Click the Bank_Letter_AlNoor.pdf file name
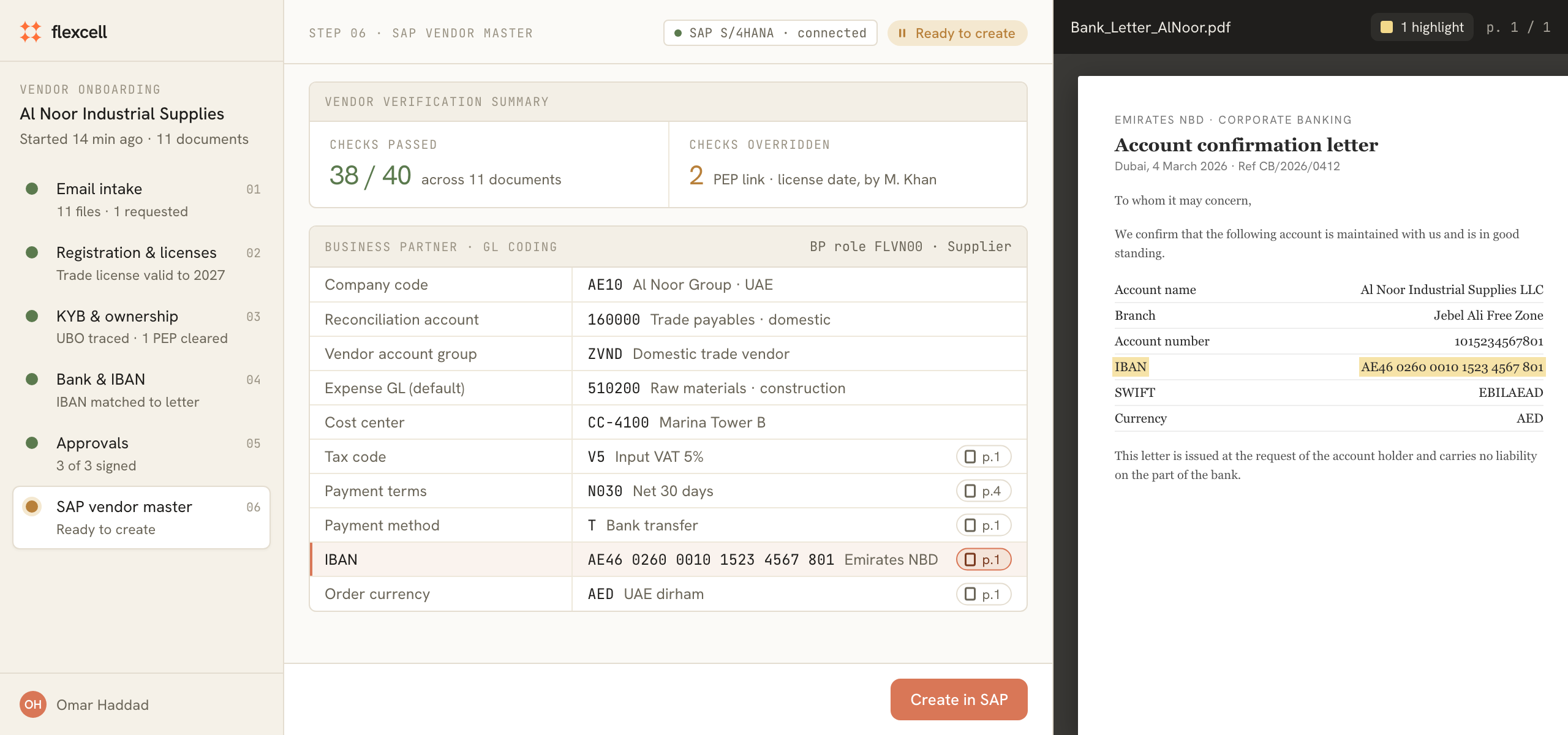The width and height of the screenshot is (1568, 735). coord(1150,27)
